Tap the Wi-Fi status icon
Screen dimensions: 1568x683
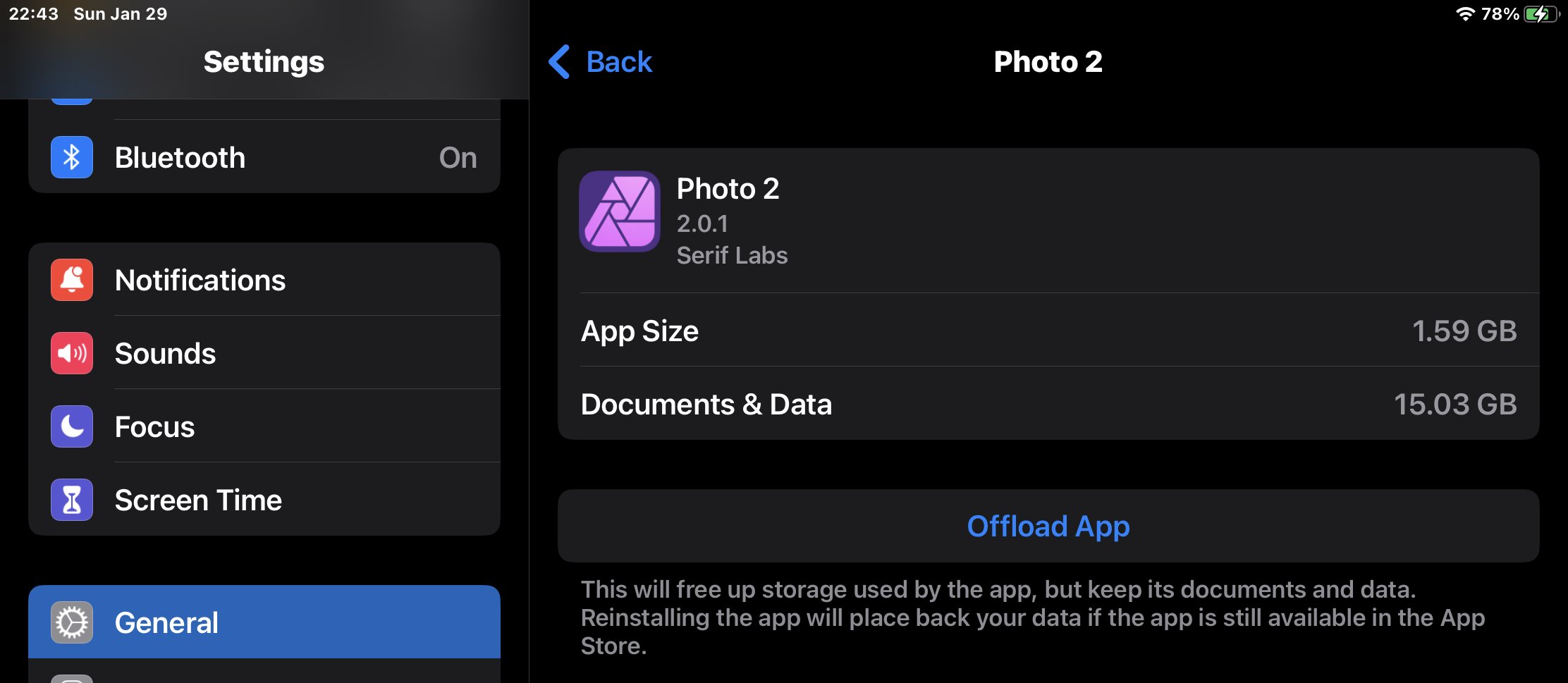[1465, 14]
